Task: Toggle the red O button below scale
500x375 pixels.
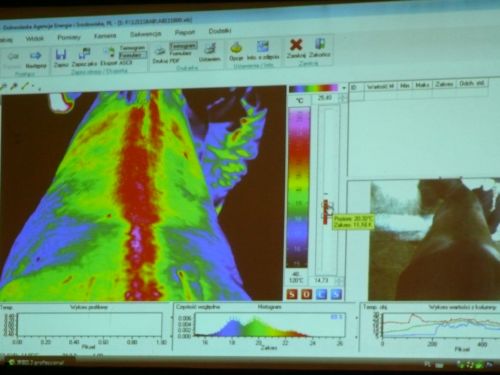Action: point(307,294)
